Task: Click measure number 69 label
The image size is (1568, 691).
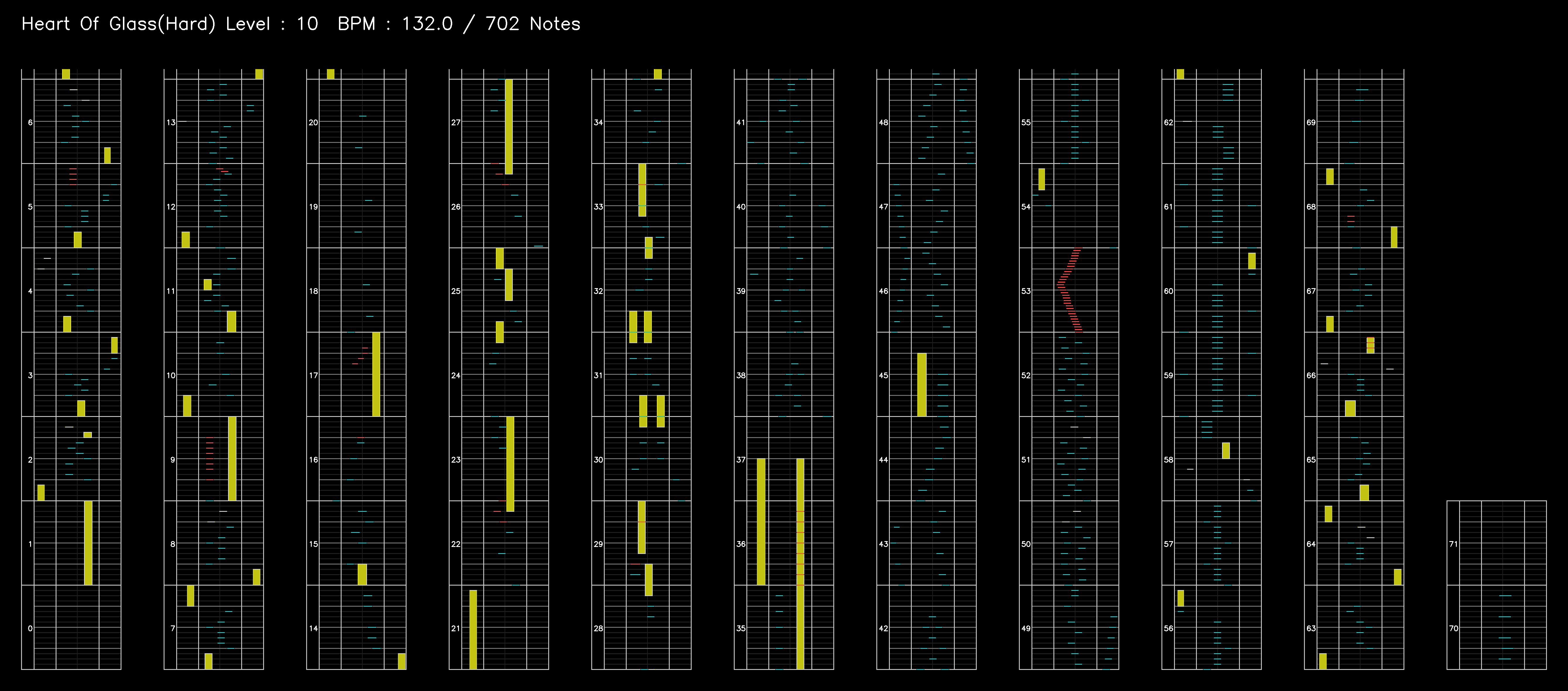Action: click(1310, 122)
